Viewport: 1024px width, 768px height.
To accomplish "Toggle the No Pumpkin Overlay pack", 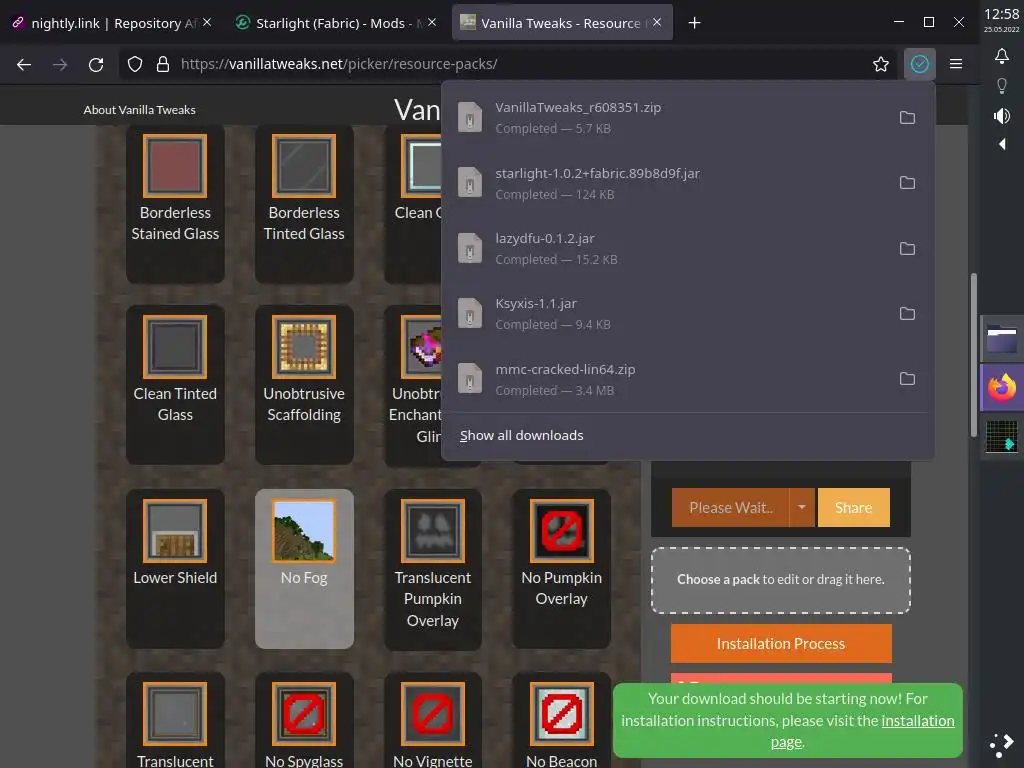I will coord(562,568).
